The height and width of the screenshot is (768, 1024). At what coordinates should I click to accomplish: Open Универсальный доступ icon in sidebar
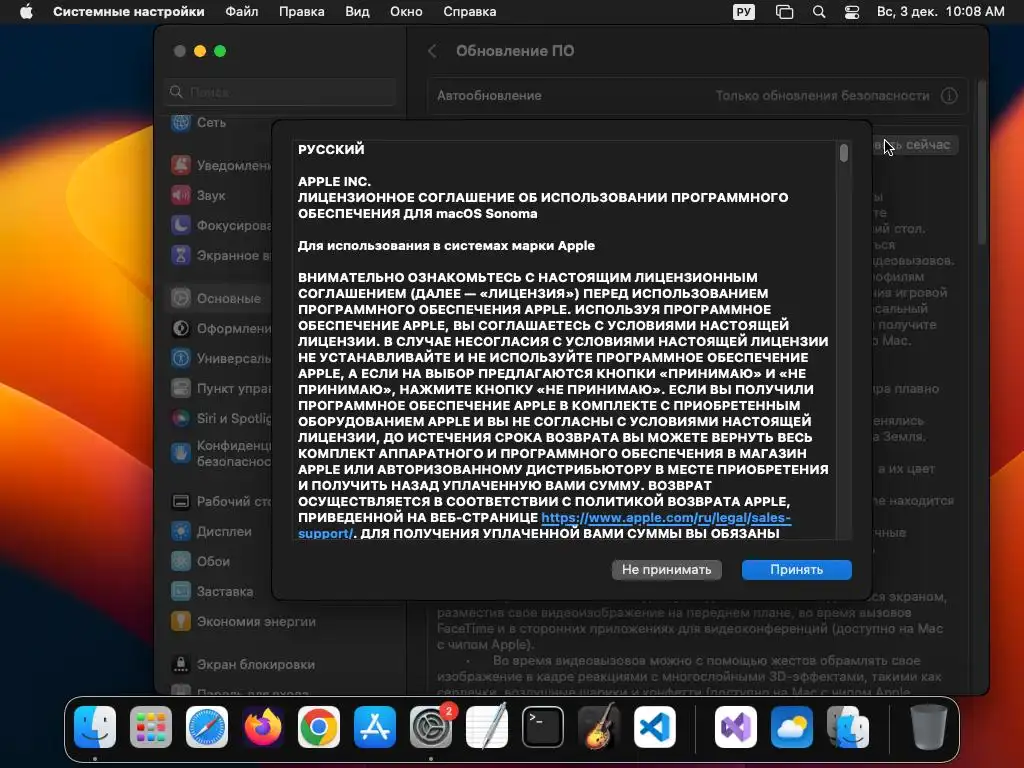[x=181, y=358]
